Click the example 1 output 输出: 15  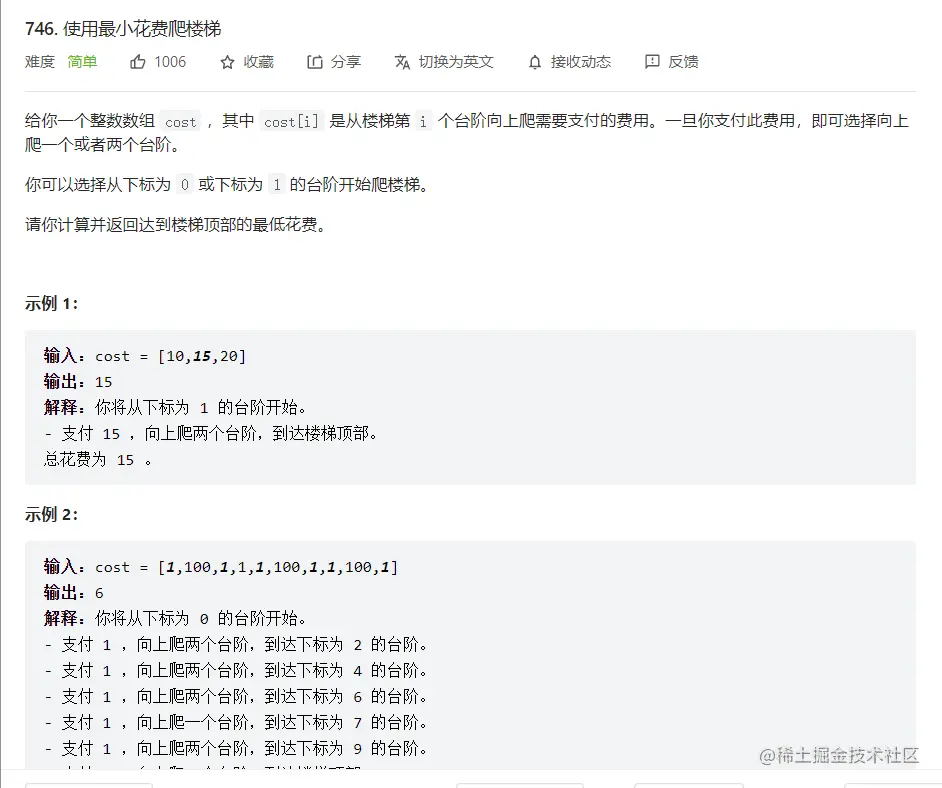pos(78,382)
